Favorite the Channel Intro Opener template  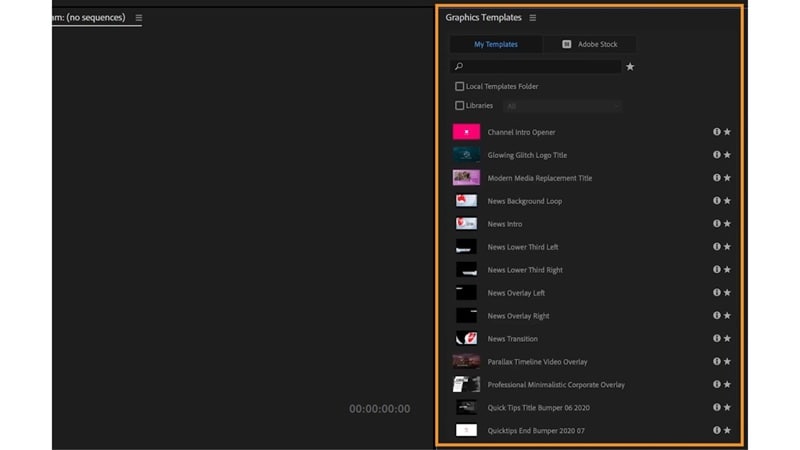tap(727, 132)
